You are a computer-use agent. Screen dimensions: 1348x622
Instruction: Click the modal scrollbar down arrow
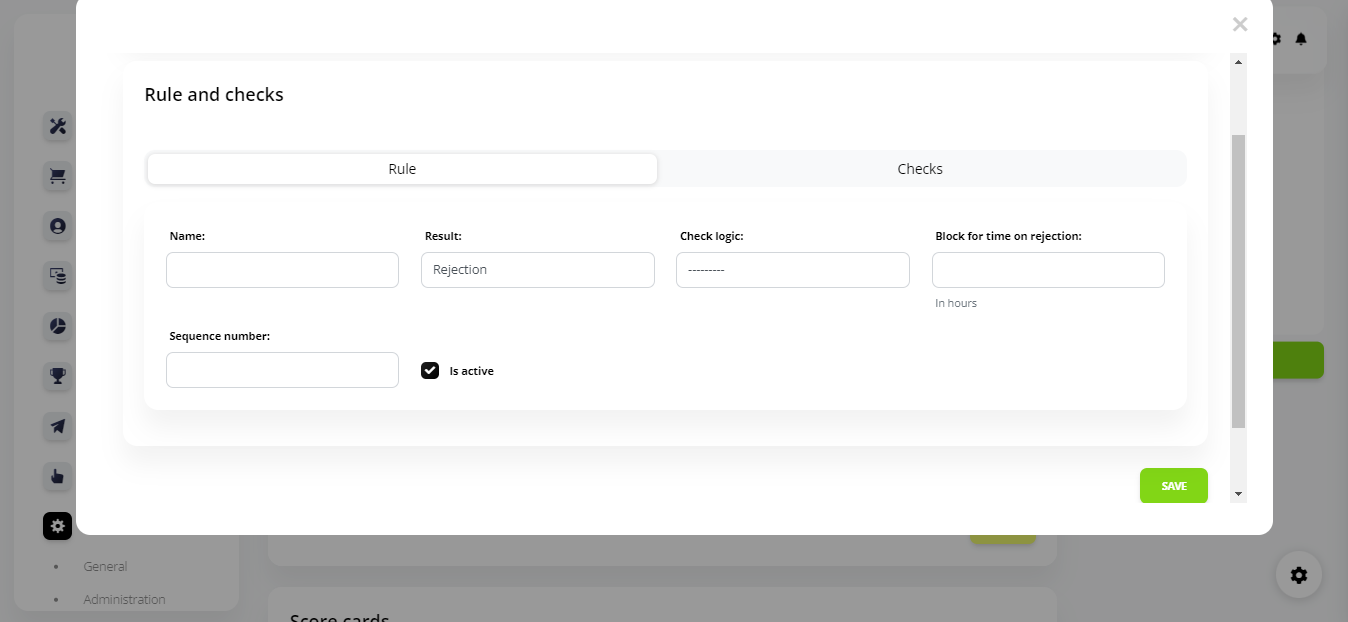click(x=1239, y=494)
